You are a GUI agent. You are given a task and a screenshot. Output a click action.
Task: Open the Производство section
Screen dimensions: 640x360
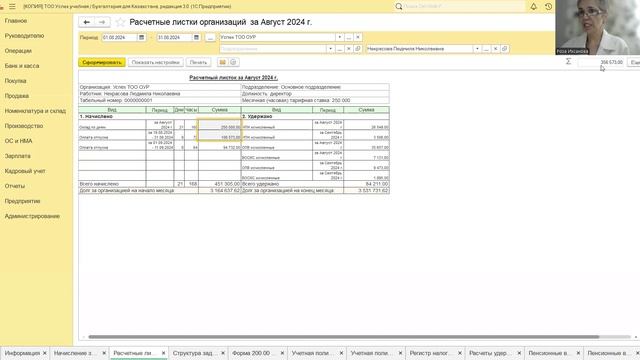(x=24, y=126)
